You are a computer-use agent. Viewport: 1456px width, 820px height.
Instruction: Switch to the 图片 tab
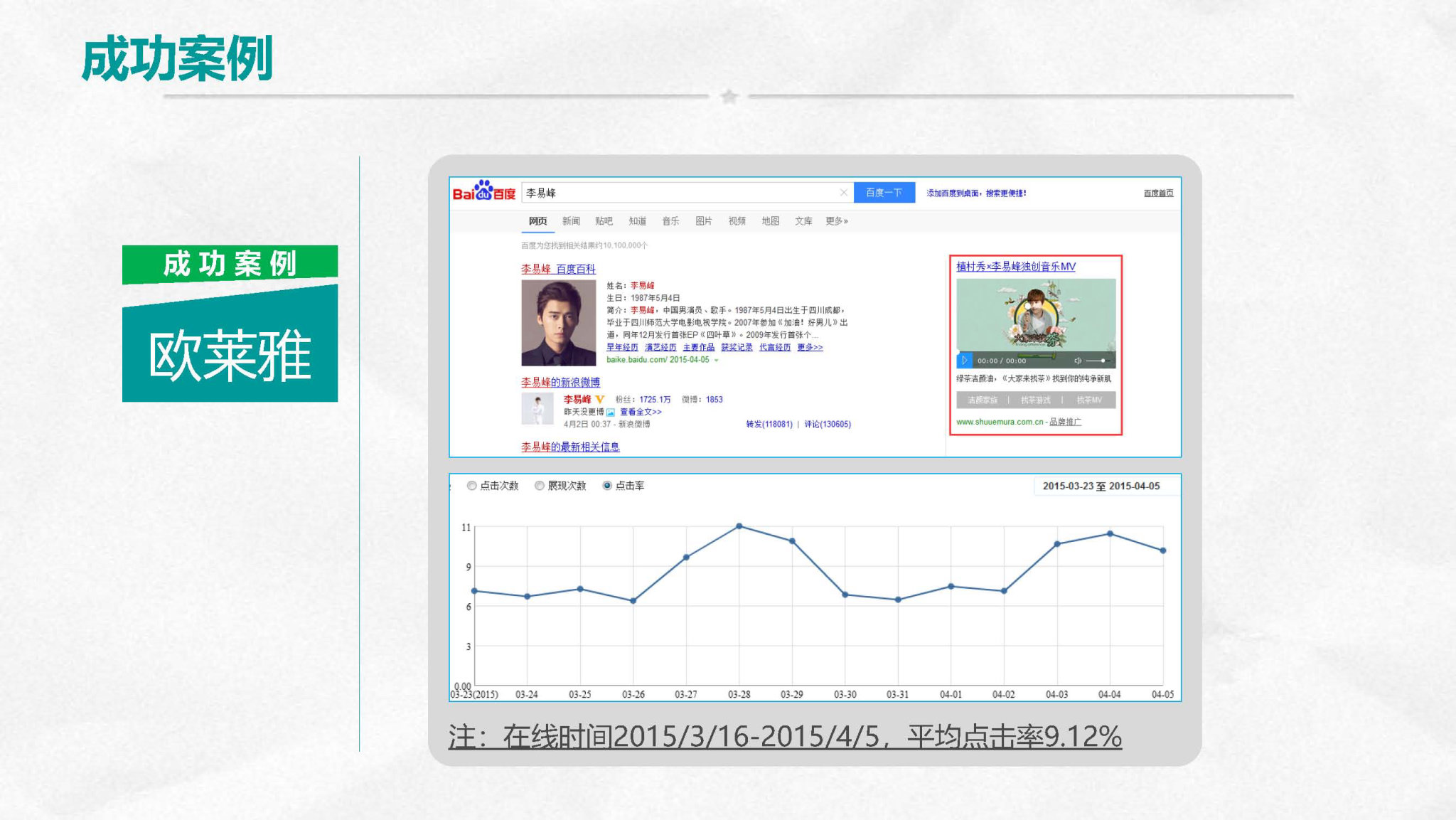703,221
